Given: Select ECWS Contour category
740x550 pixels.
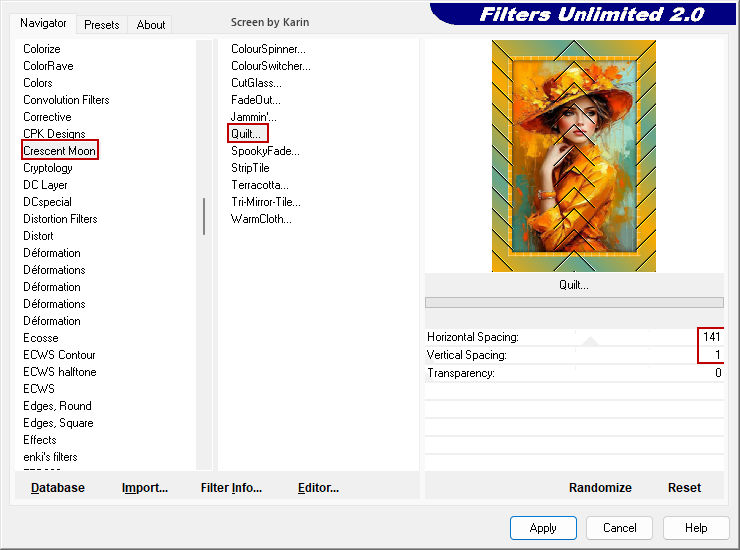Looking at the screenshot, I should click(x=59, y=355).
